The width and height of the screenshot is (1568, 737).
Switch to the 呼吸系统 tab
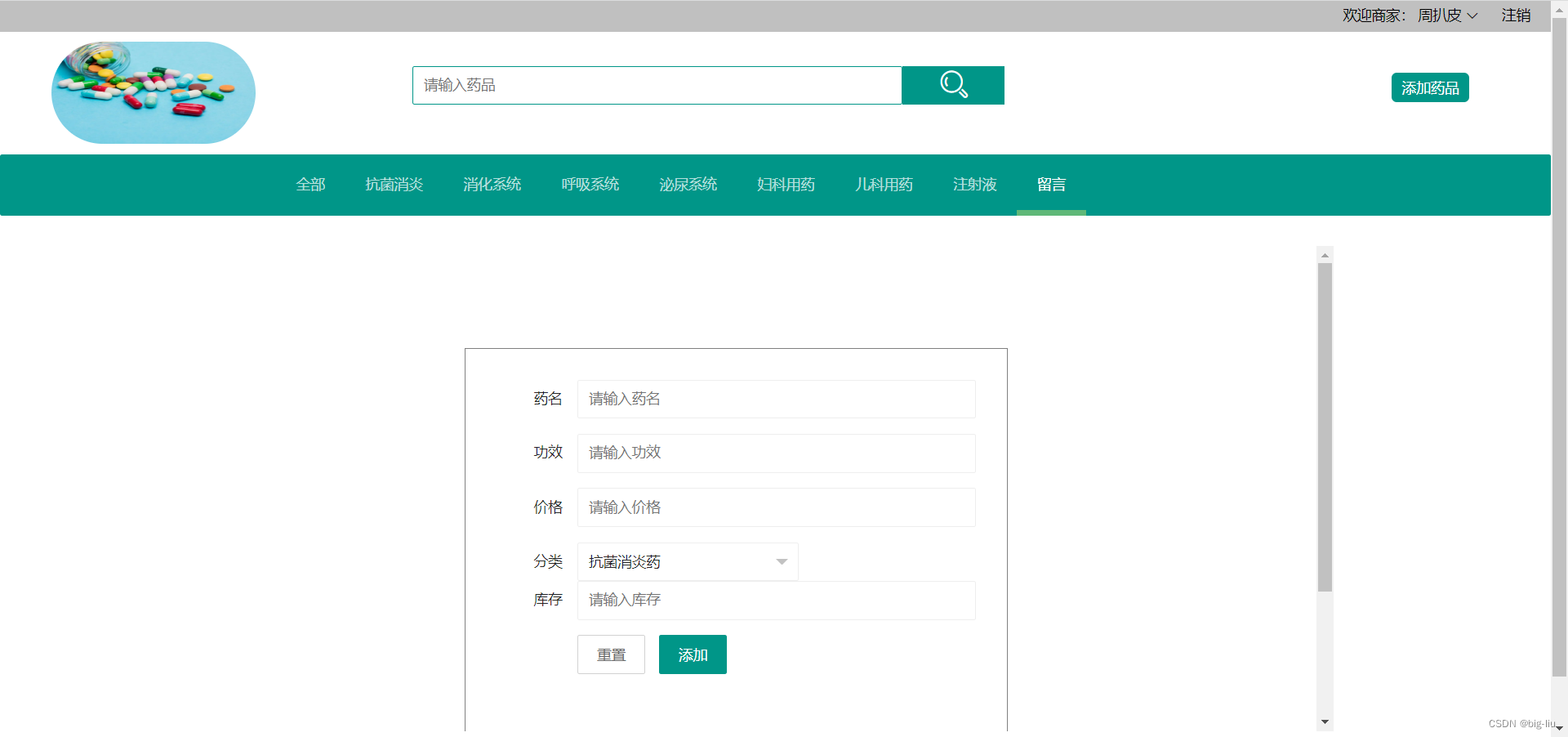(590, 185)
